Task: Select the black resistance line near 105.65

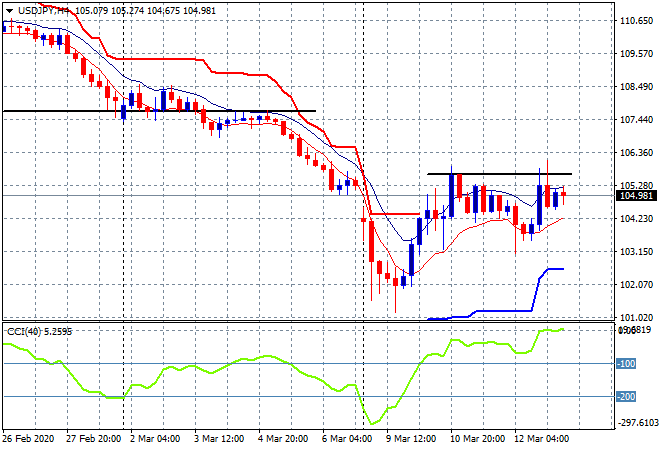Action: 499,174
